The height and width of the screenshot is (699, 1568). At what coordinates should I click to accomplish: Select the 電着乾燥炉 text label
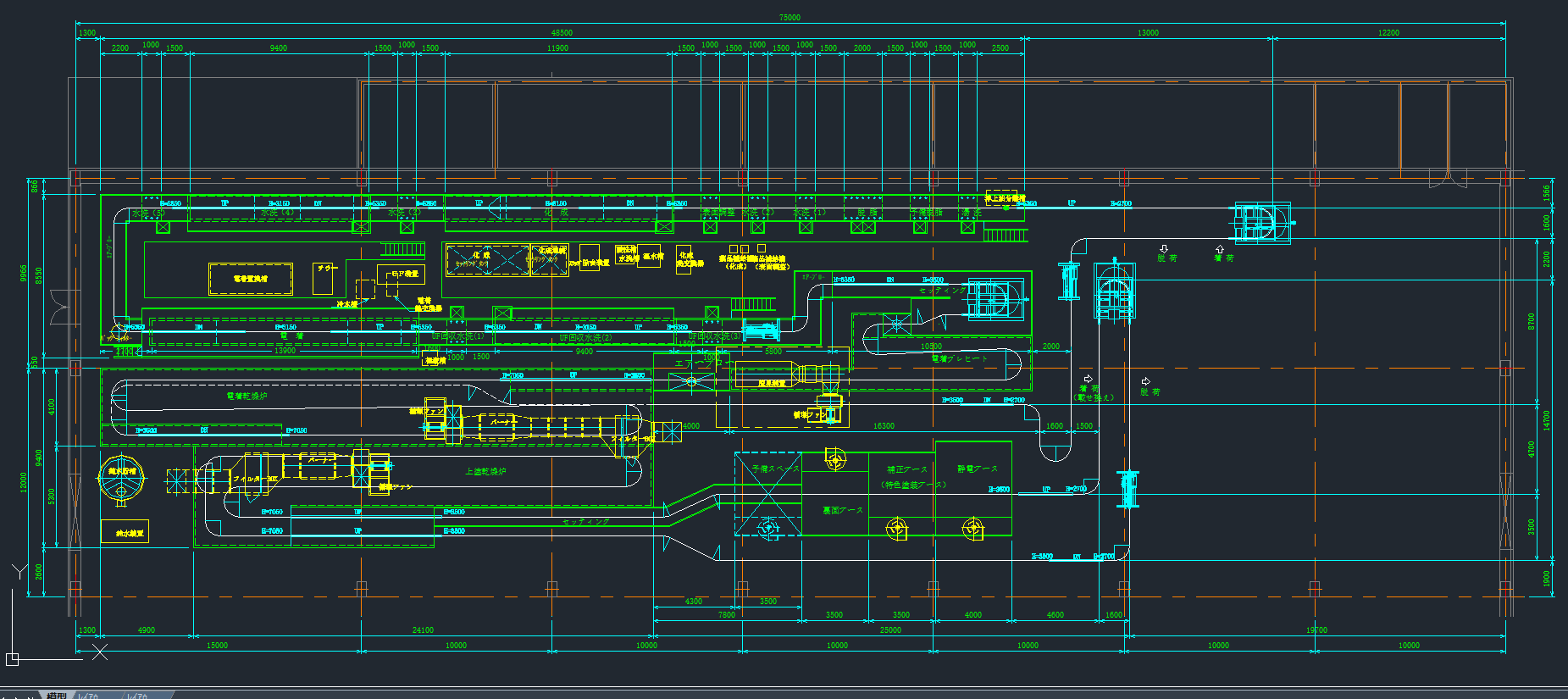(247, 396)
